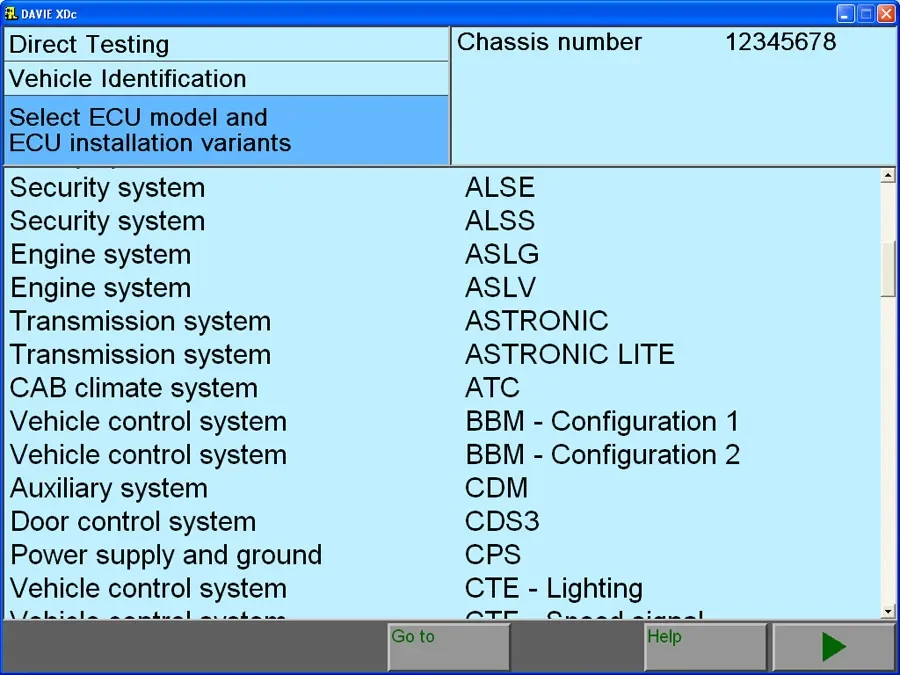Click the DAVIE XDc title bar icon

click(12, 13)
